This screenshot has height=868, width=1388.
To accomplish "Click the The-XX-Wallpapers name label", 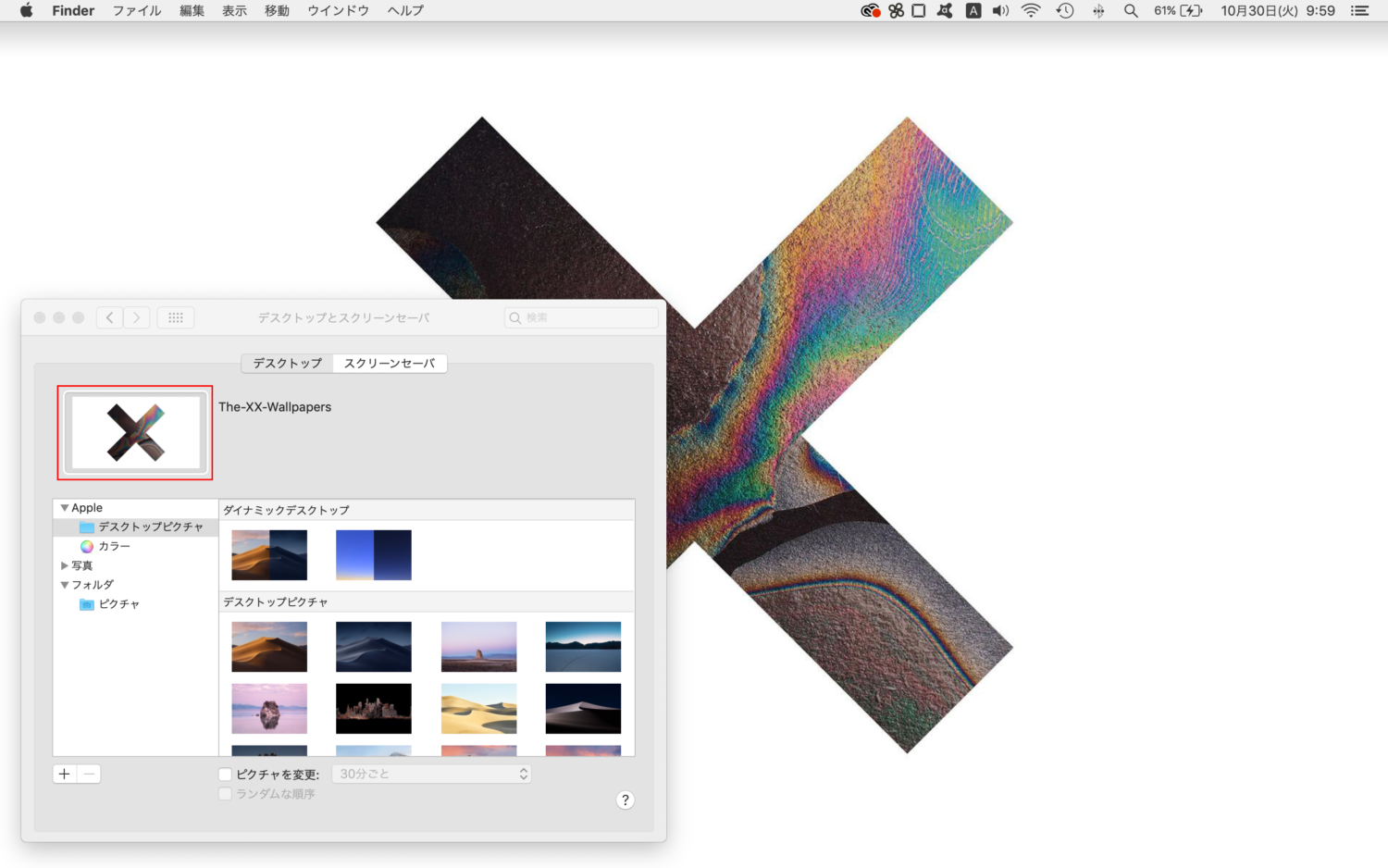I will coord(275,407).
